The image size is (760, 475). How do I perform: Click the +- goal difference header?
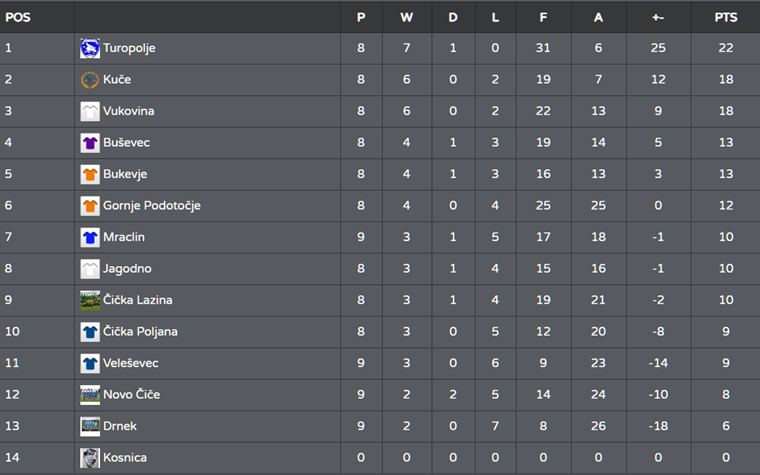point(658,17)
